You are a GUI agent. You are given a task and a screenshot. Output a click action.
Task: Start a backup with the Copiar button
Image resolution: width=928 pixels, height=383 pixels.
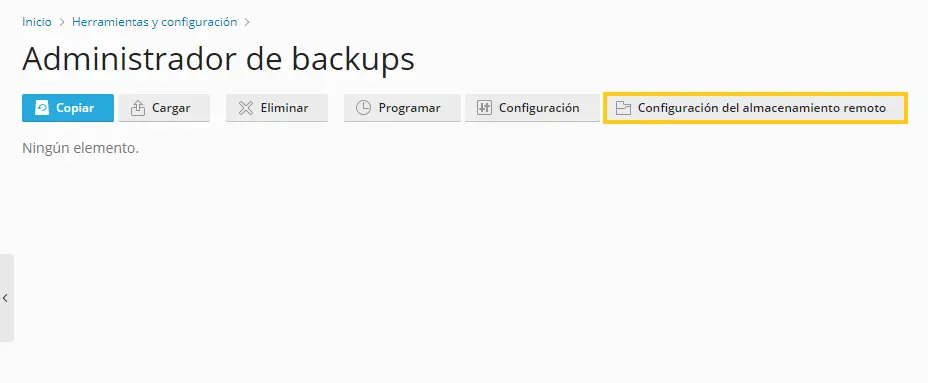pyautogui.click(x=68, y=108)
